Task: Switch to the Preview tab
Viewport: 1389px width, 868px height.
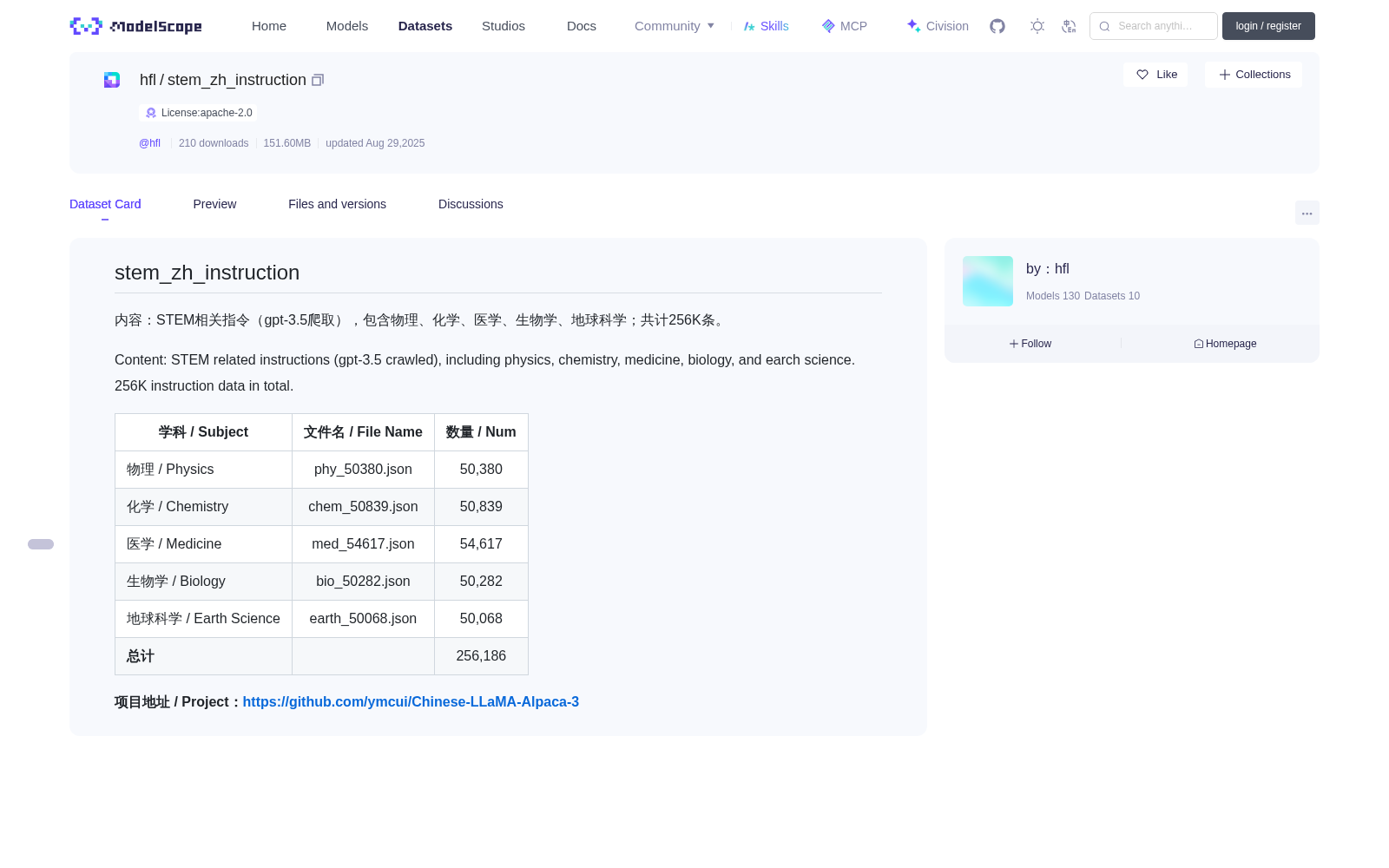Action: 214,204
